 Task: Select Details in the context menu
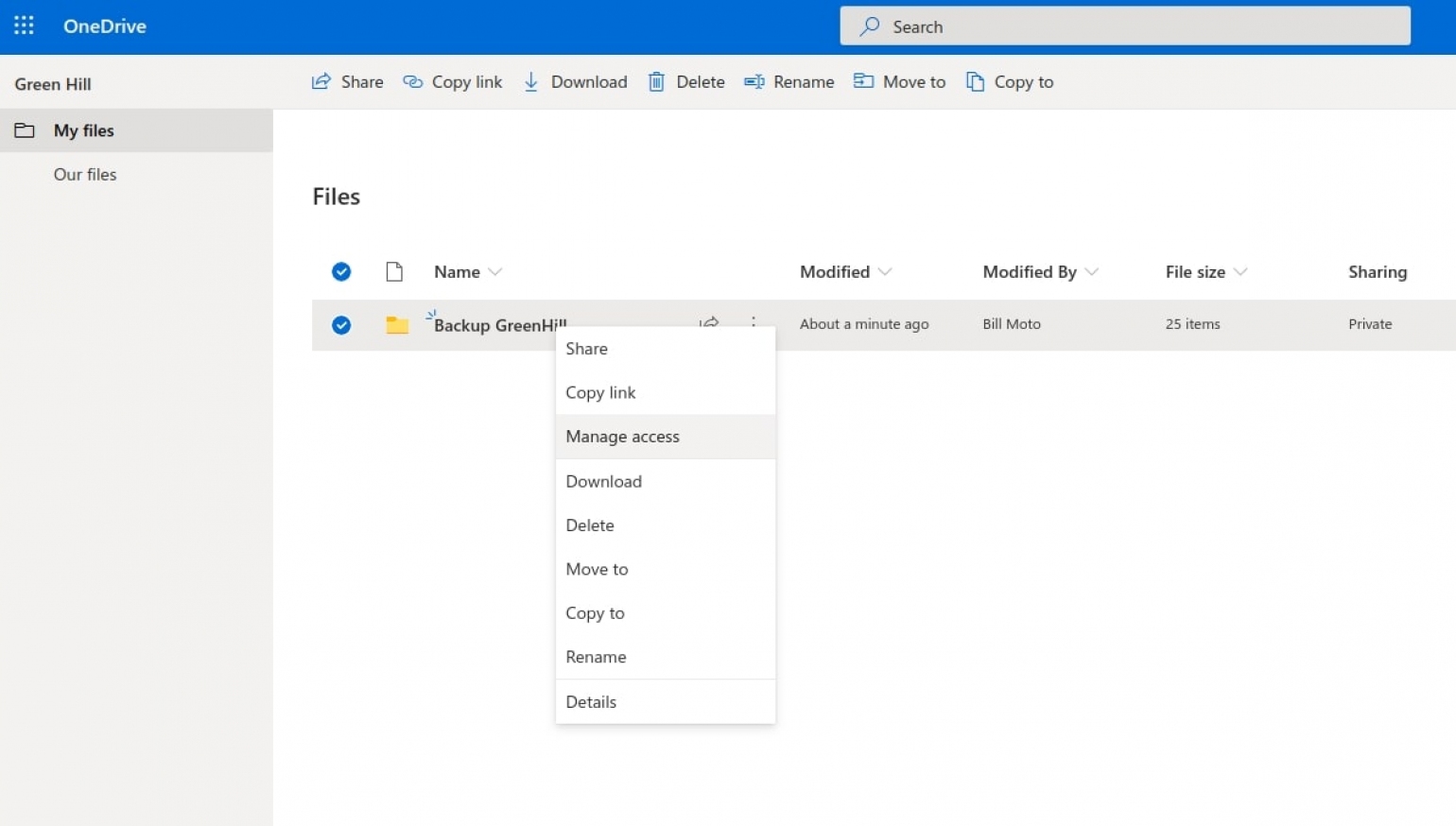591,701
